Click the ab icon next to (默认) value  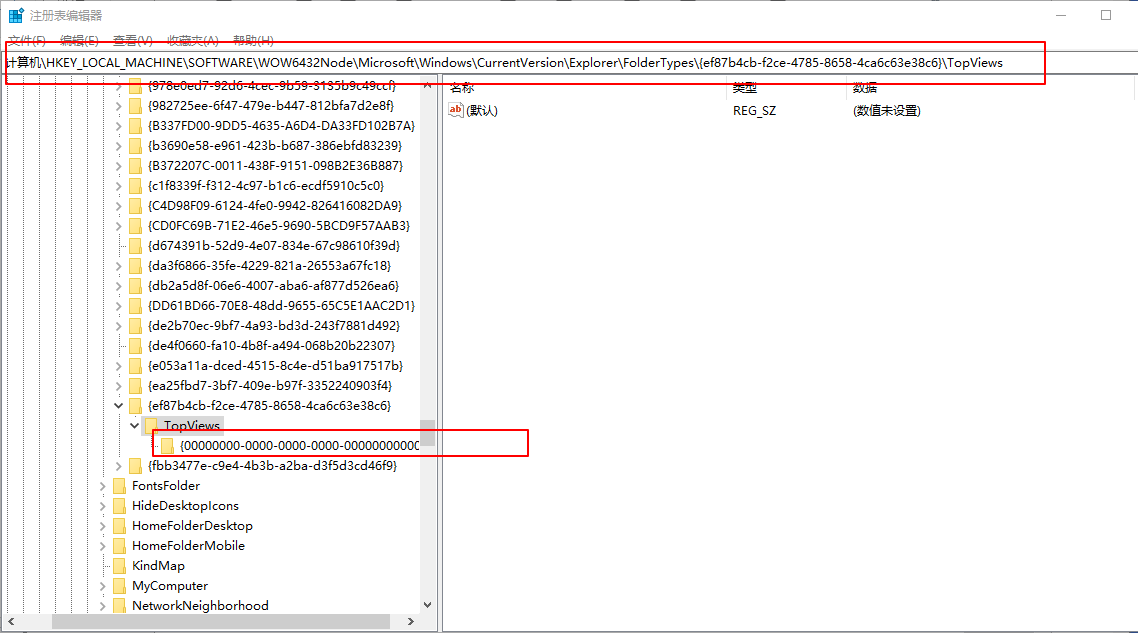tap(456, 110)
